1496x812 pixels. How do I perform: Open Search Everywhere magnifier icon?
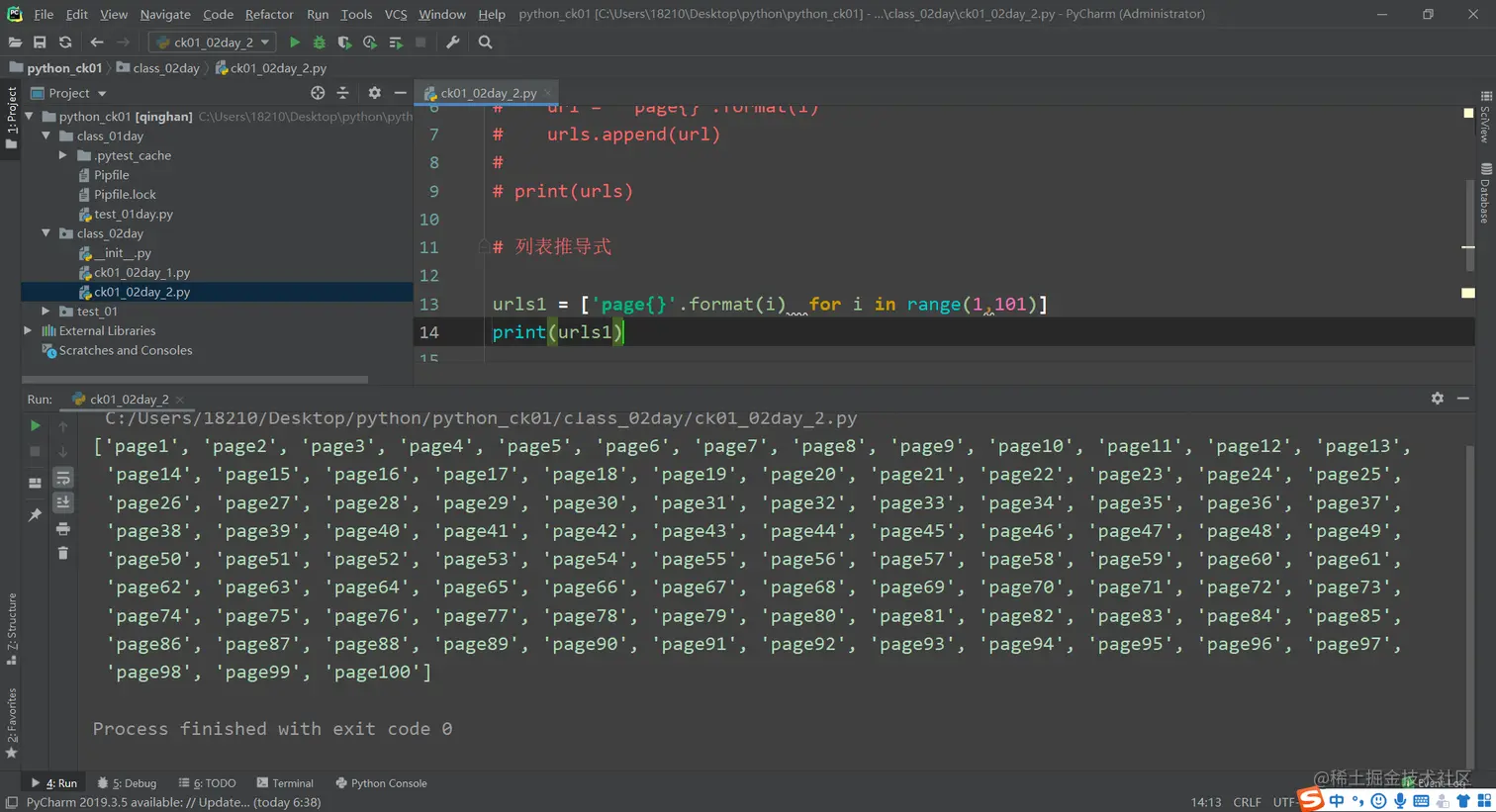click(485, 43)
